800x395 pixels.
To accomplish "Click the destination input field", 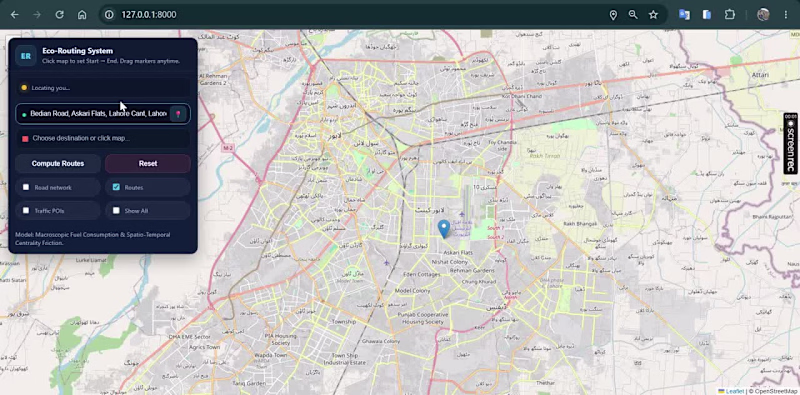I will pyautogui.click(x=103, y=138).
